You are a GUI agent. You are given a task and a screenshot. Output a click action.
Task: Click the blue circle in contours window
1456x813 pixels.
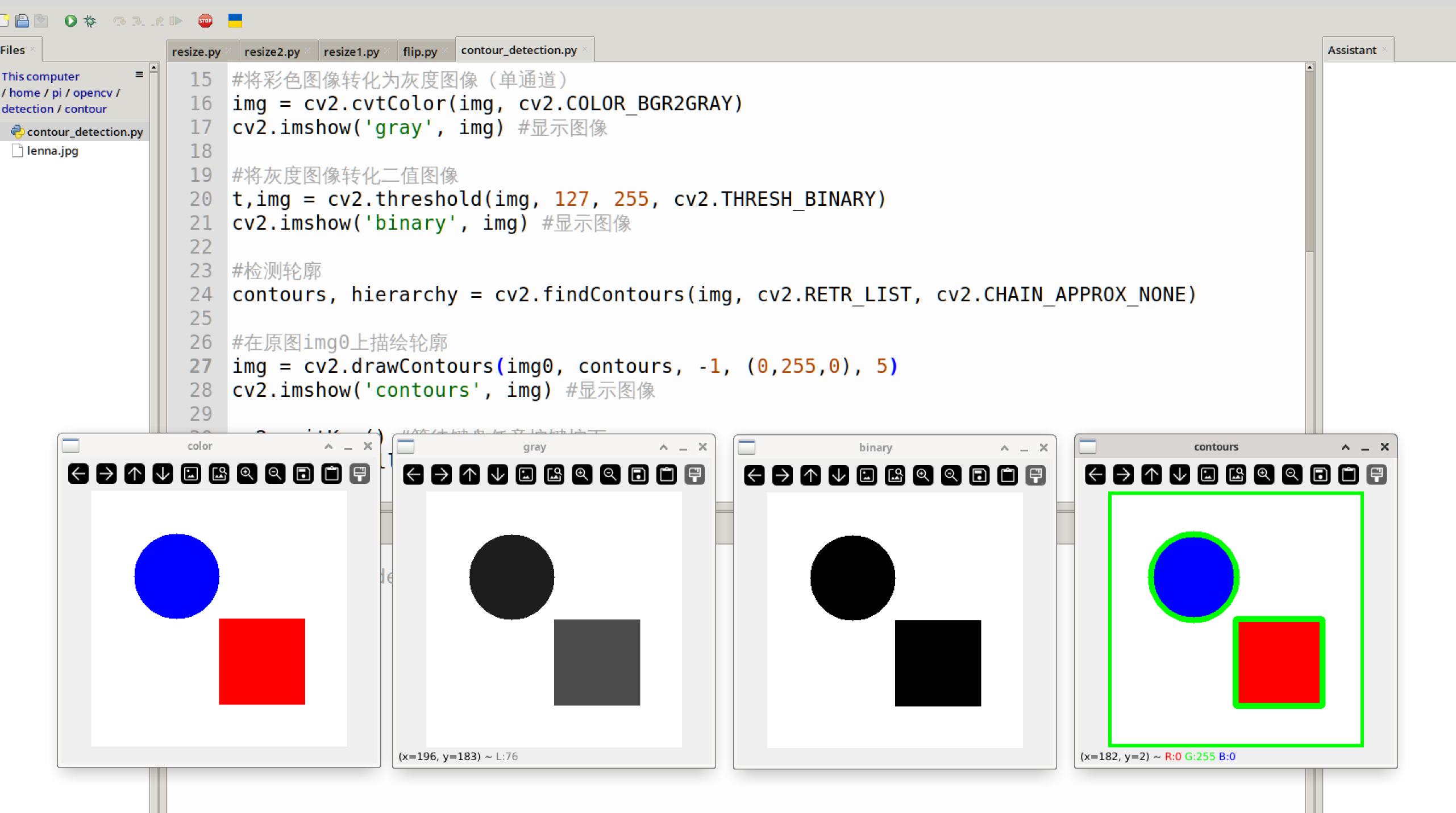(x=1194, y=576)
